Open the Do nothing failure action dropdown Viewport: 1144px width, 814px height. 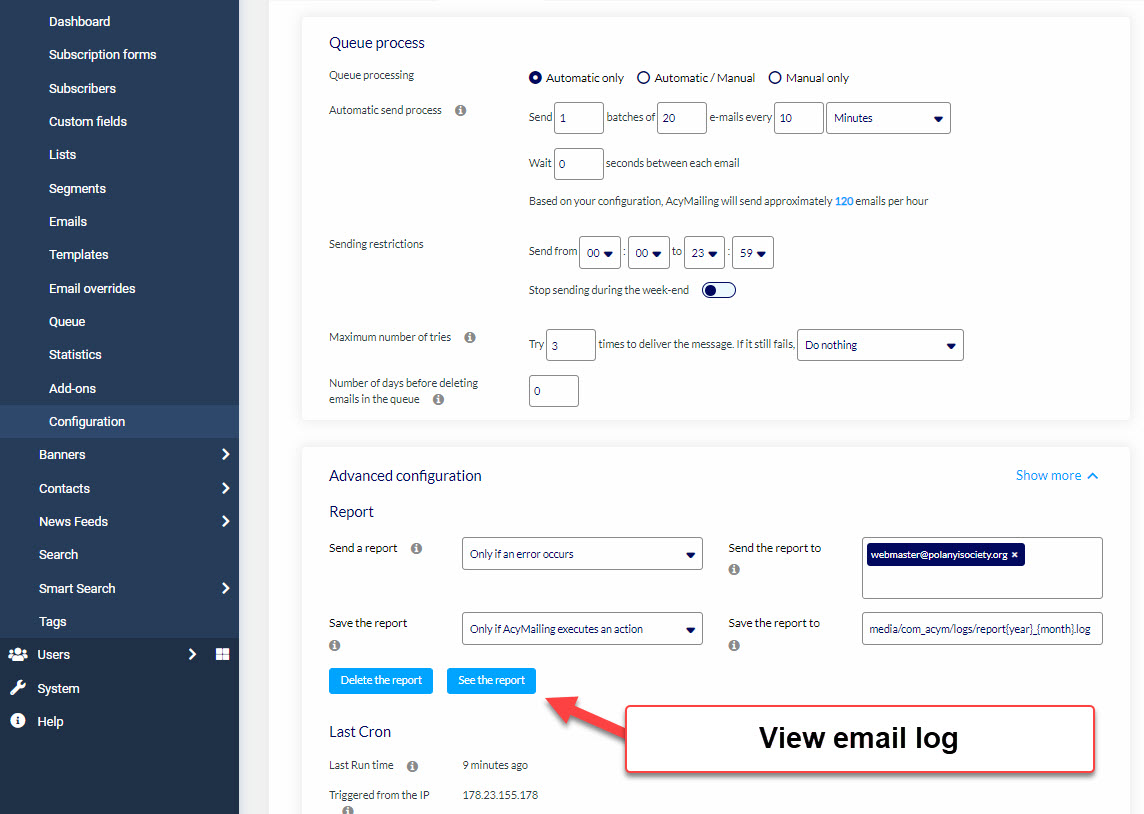[x=880, y=345]
